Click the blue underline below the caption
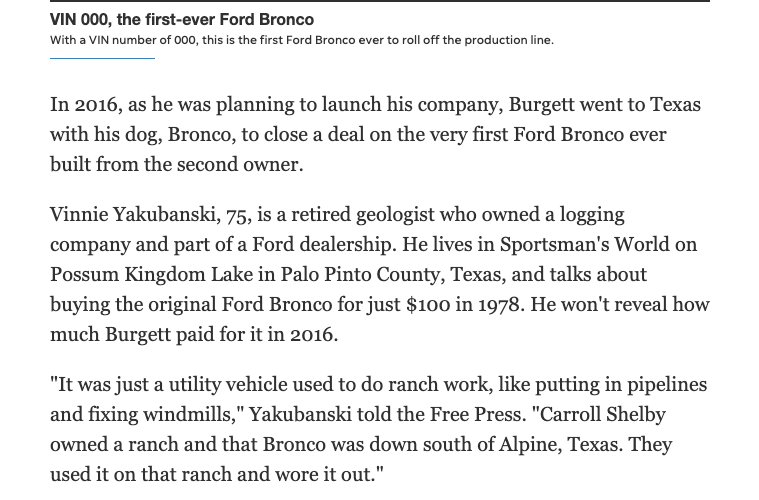The width and height of the screenshot is (759, 500). tap(102, 58)
